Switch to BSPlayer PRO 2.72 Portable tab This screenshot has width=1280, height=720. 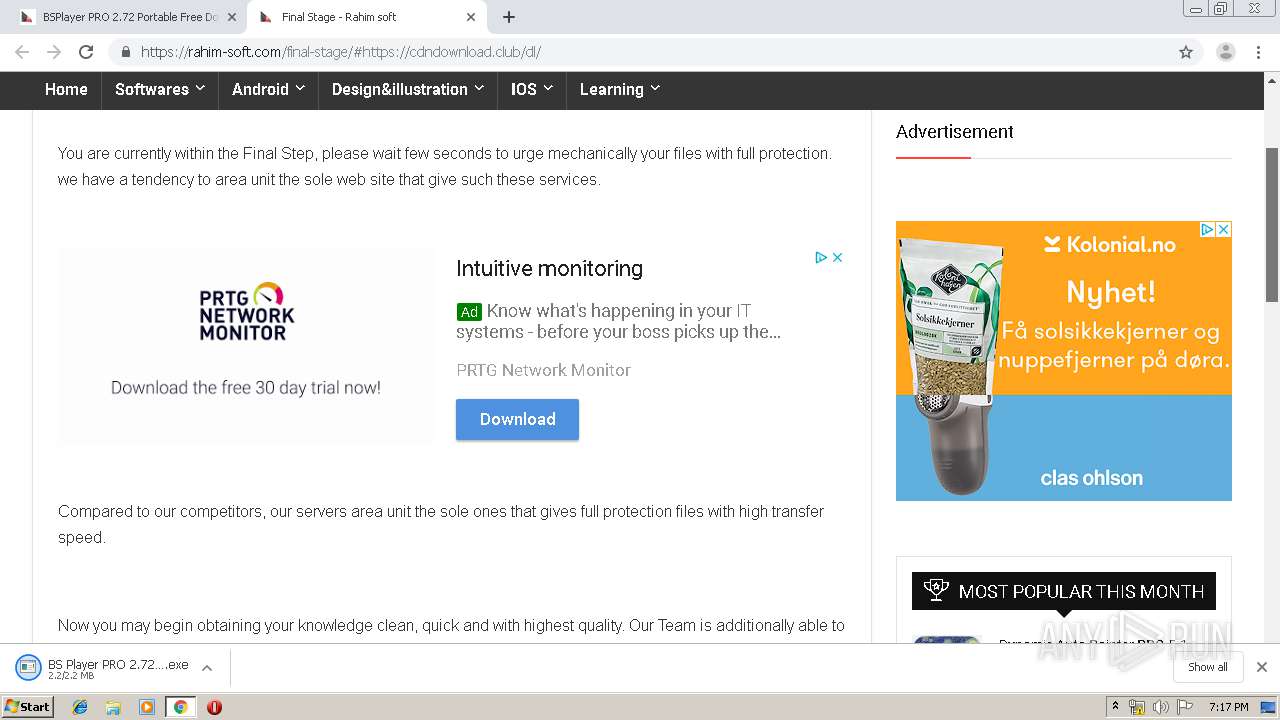[x=127, y=17]
